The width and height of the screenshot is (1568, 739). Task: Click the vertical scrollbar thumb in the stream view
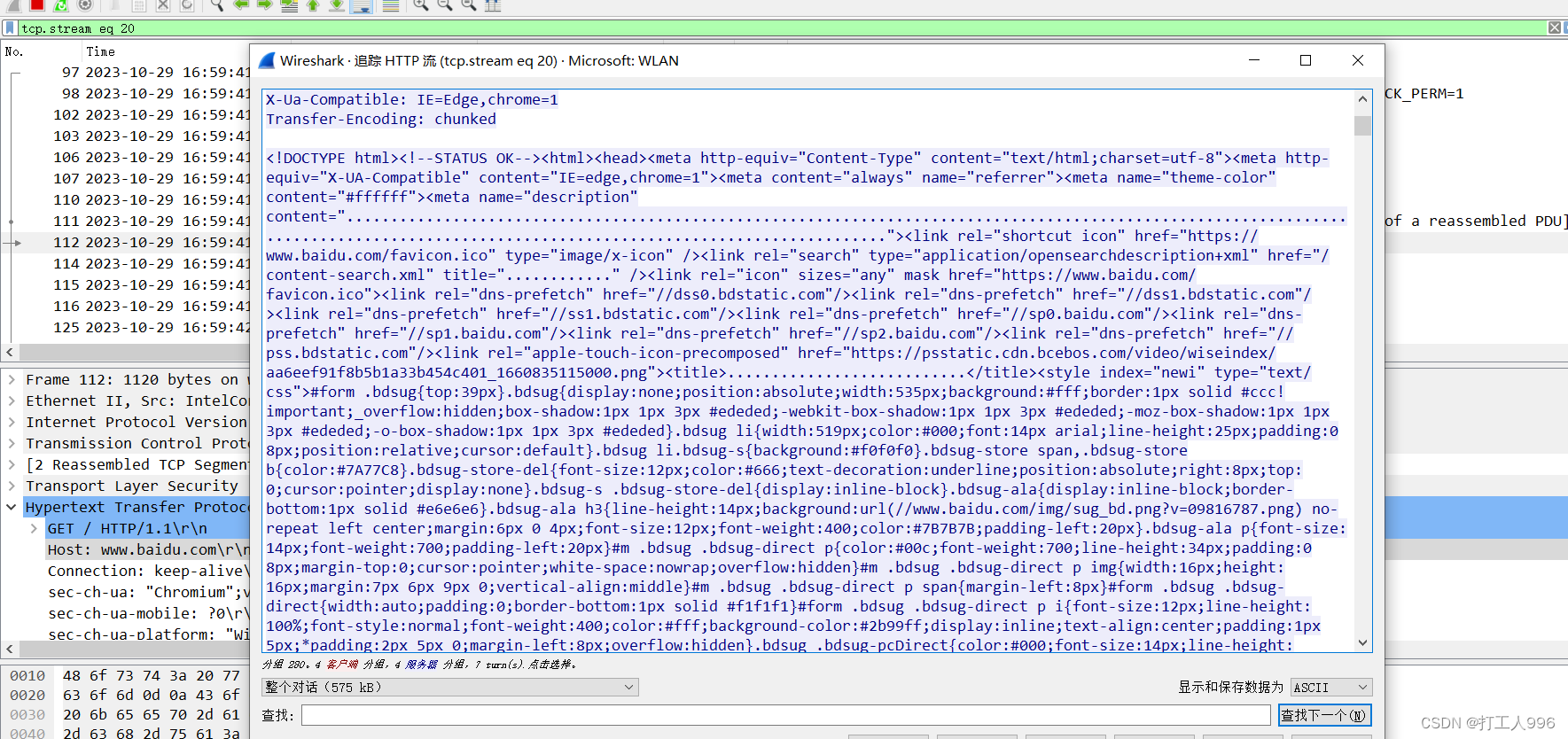[1363, 125]
